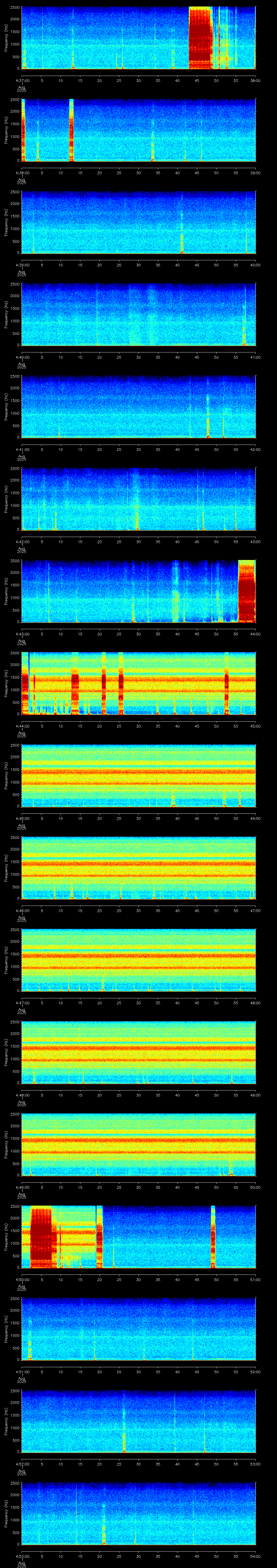This screenshot has height=1568, width=277.
Task: Click the "4:47:00" time axis label
Action: (x=22, y=1003)
